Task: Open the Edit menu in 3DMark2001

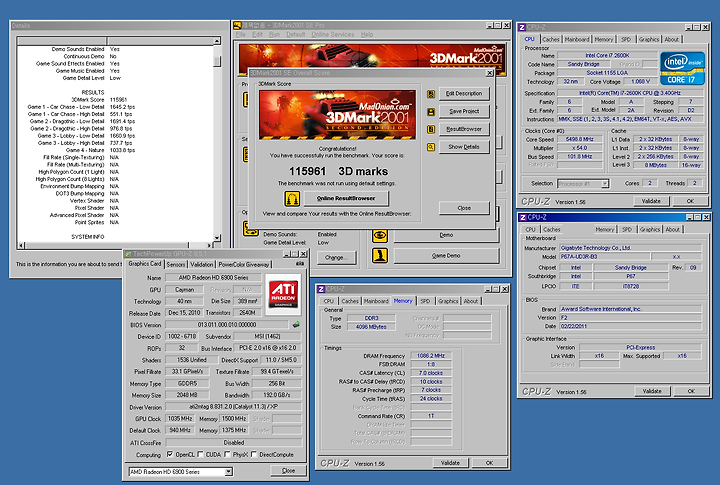Action: click(258, 34)
